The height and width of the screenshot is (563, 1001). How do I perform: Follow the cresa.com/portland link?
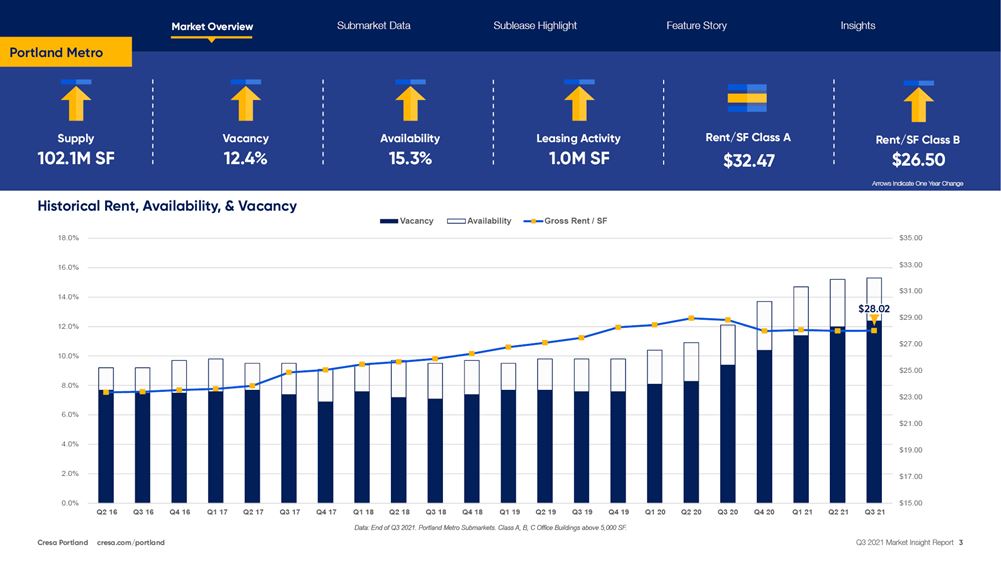131,543
